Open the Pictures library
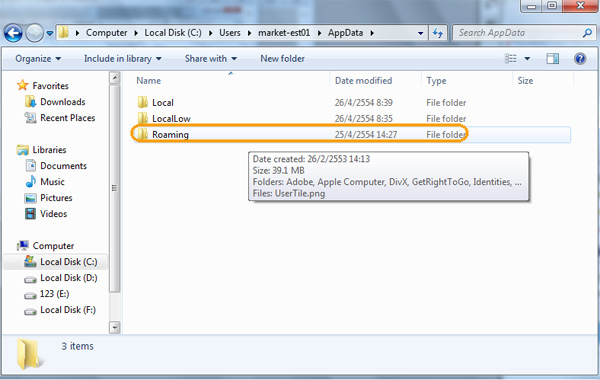The width and height of the screenshot is (600, 380). pos(56,198)
